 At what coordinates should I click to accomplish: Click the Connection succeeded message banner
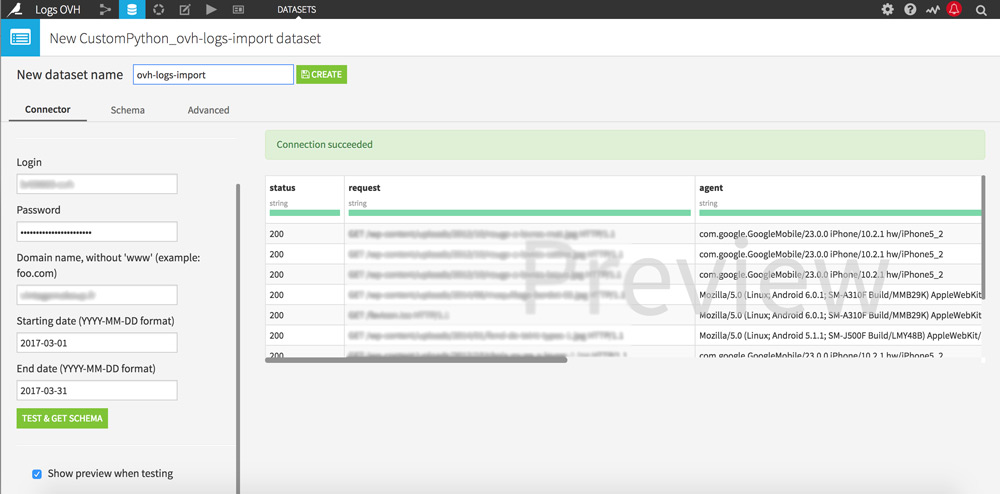tap(625, 145)
